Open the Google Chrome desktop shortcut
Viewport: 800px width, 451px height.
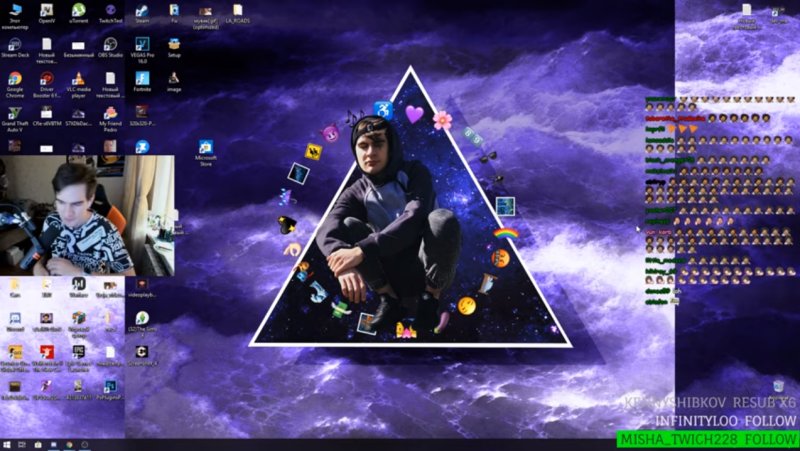pos(15,79)
